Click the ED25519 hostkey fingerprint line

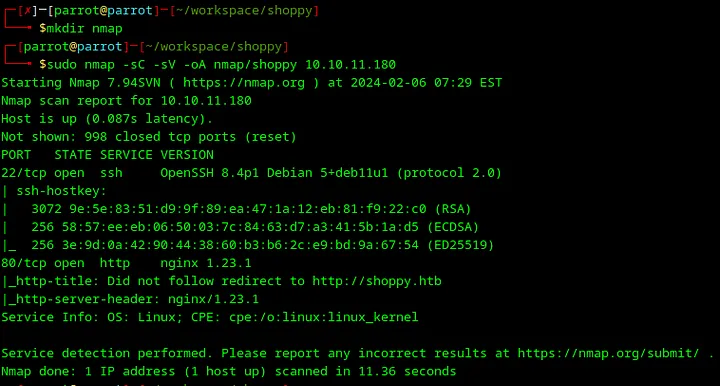coord(262,245)
